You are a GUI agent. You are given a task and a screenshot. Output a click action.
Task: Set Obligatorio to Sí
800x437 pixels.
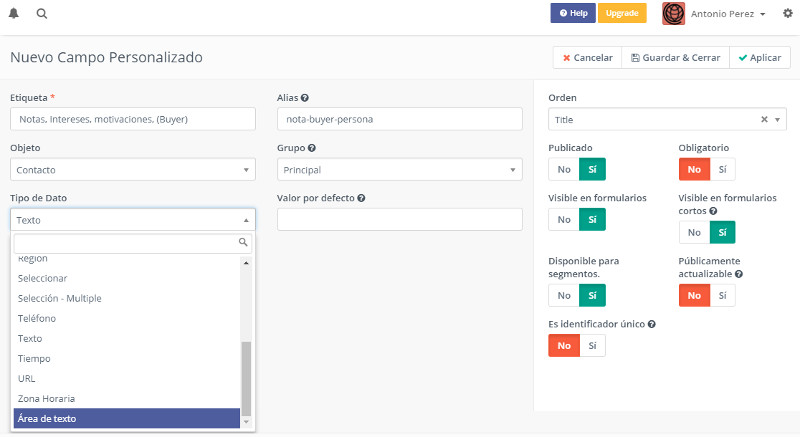[722, 169]
